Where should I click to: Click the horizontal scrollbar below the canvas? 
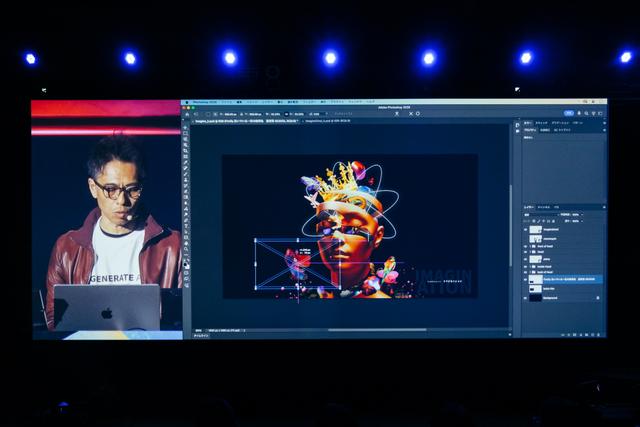[377, 330]
